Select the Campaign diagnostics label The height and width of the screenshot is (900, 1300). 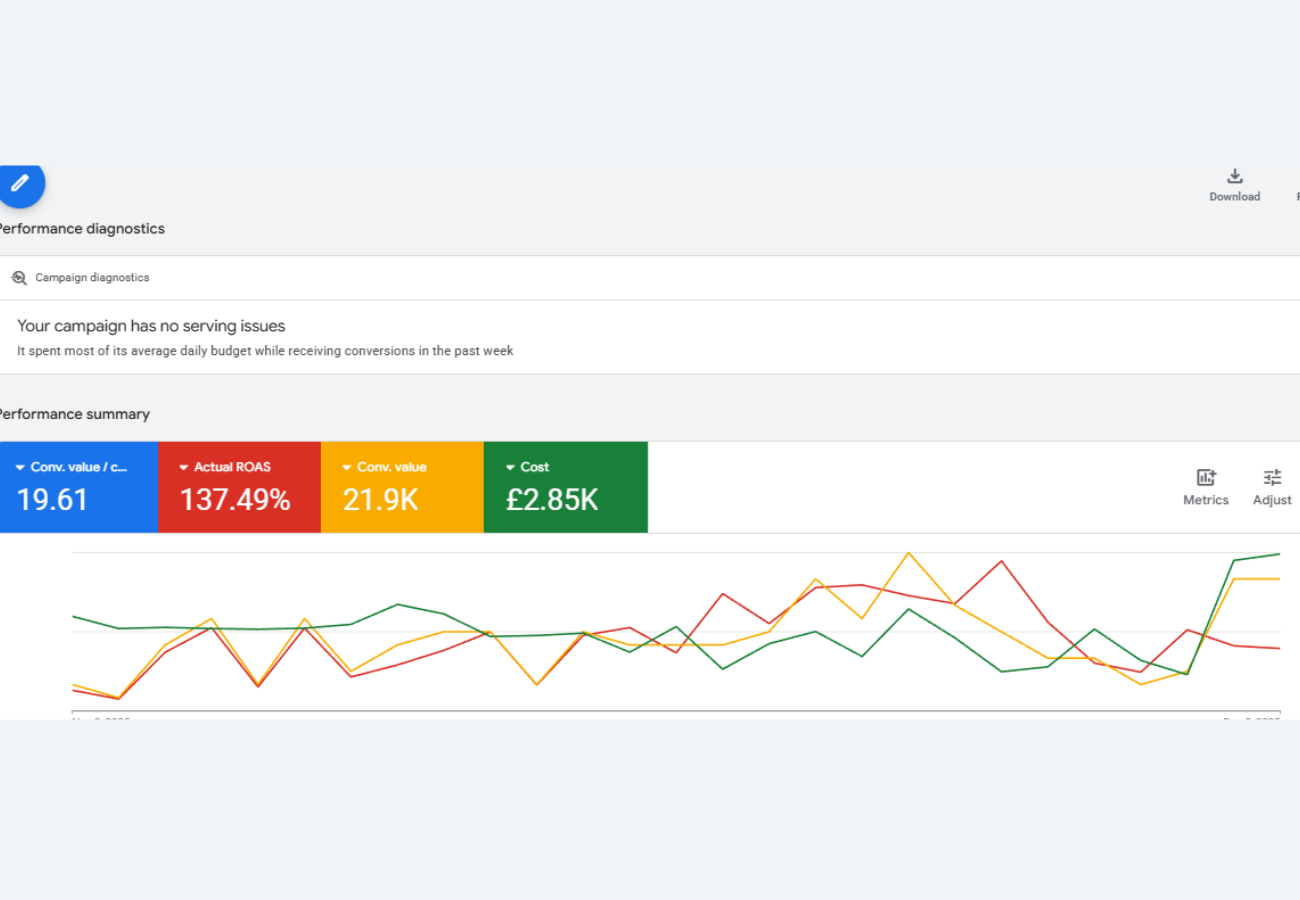[x=92, y=278]
